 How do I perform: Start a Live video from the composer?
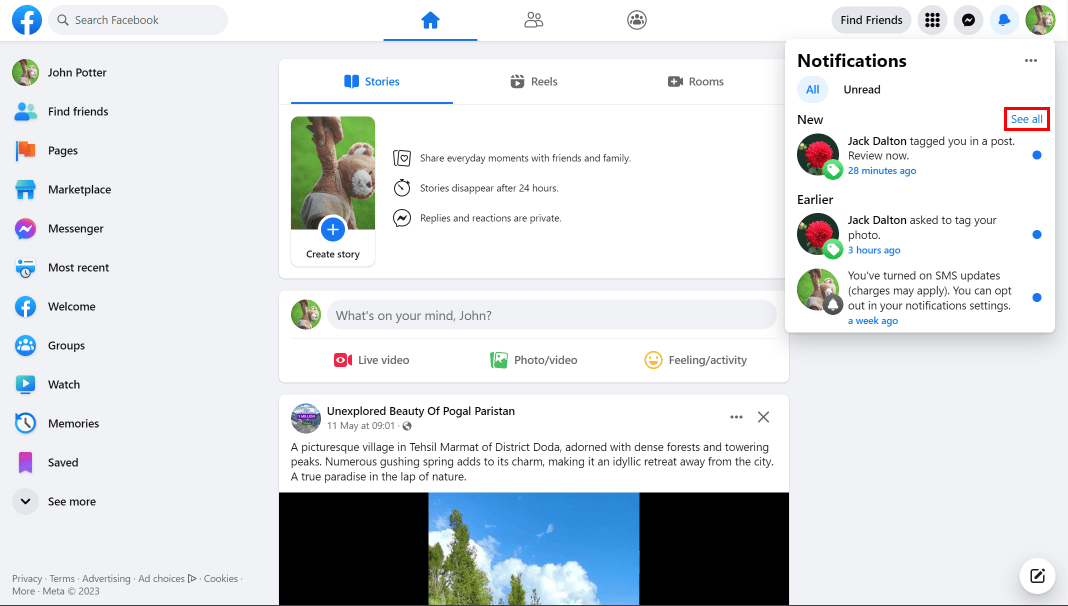click(x=371, y=359)
